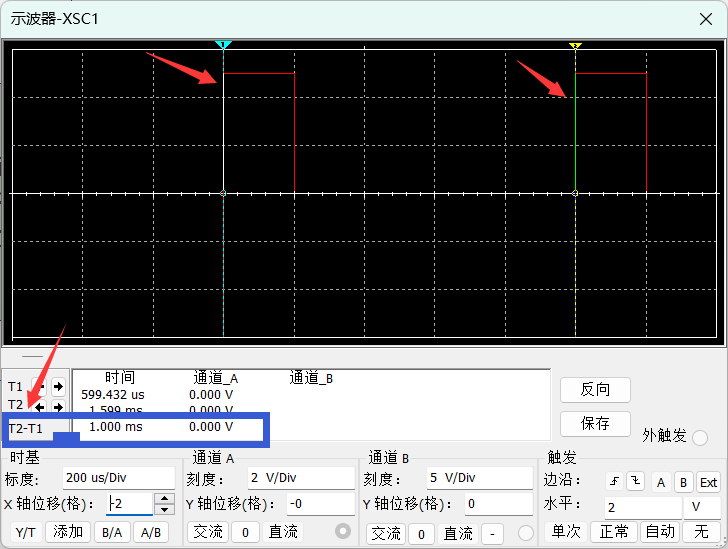Increase X轴位移 with the up stepper
The height and width of the screenshot is (549, 728).
(164, 498)
